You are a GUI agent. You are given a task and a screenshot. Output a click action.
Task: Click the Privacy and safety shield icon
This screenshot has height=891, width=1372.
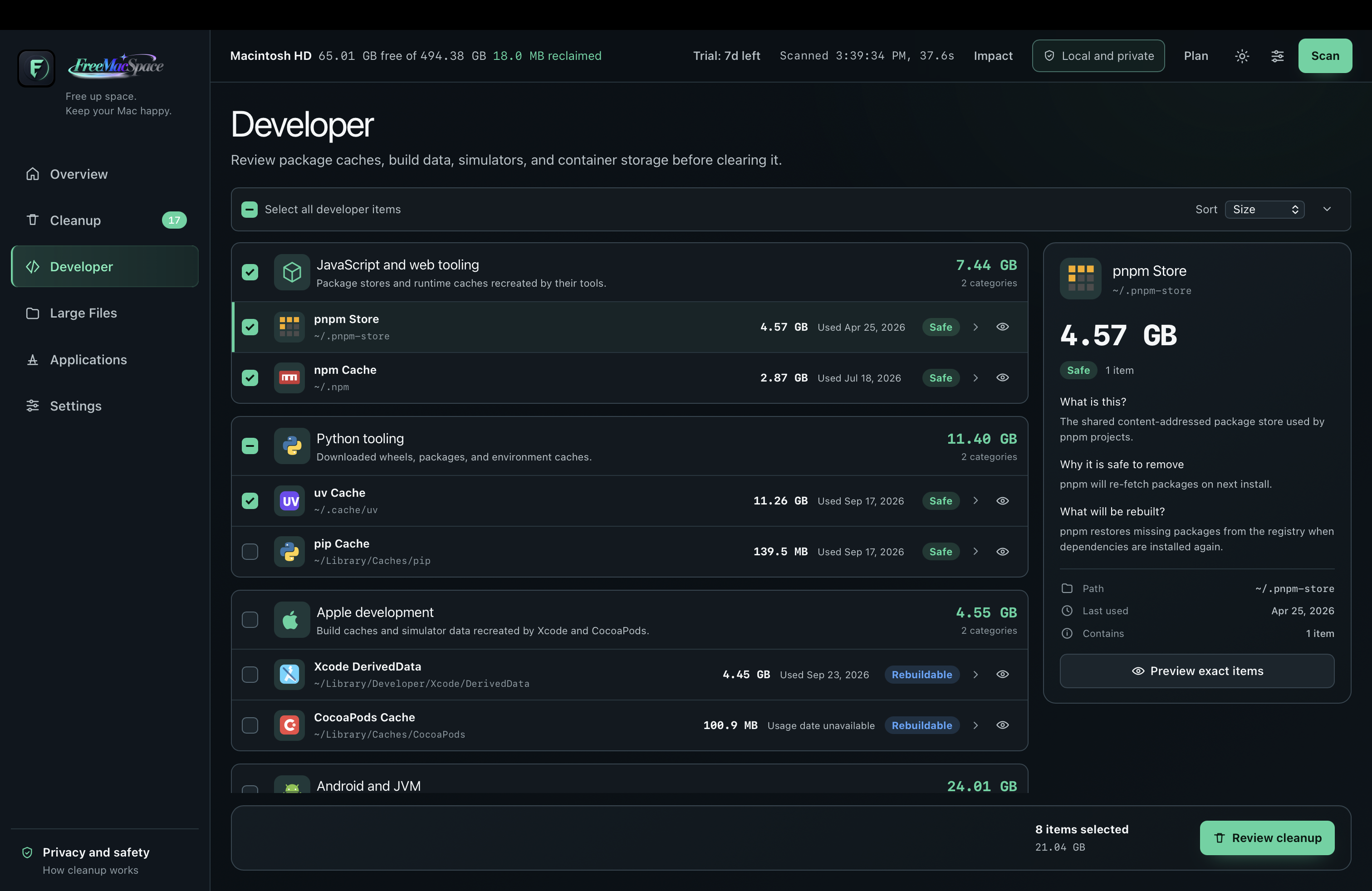[x=27, y=852]
